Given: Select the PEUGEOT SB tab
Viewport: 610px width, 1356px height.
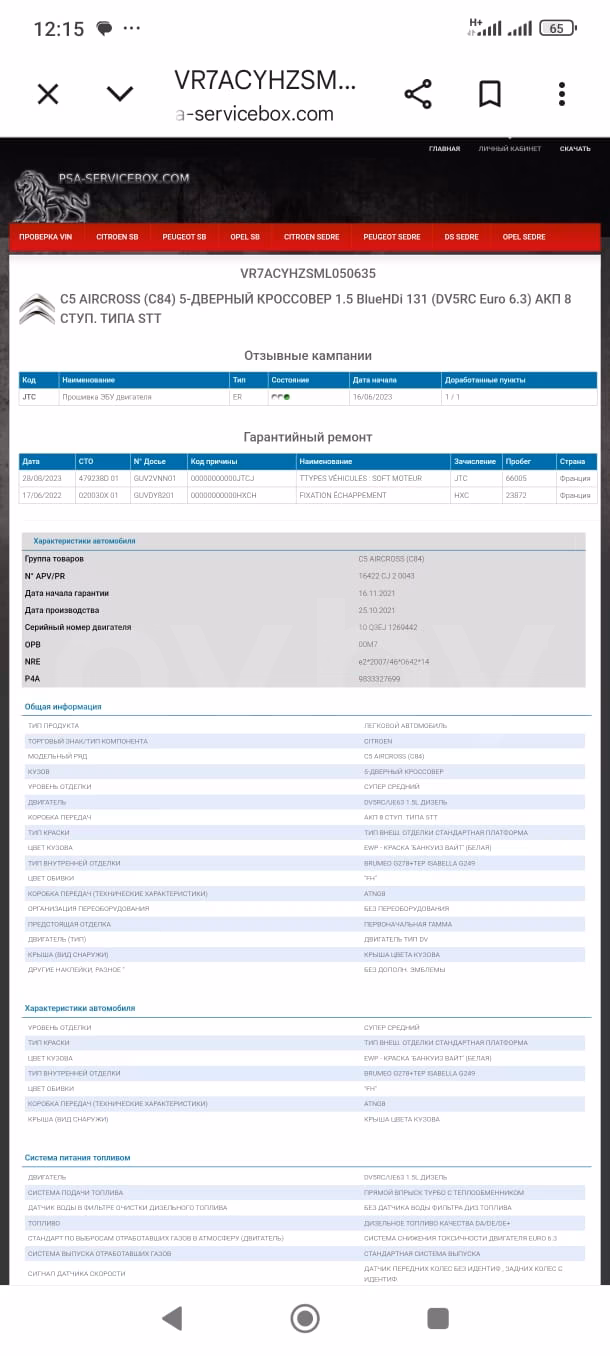Looking at the screenshot, I should tap(184, 237).
